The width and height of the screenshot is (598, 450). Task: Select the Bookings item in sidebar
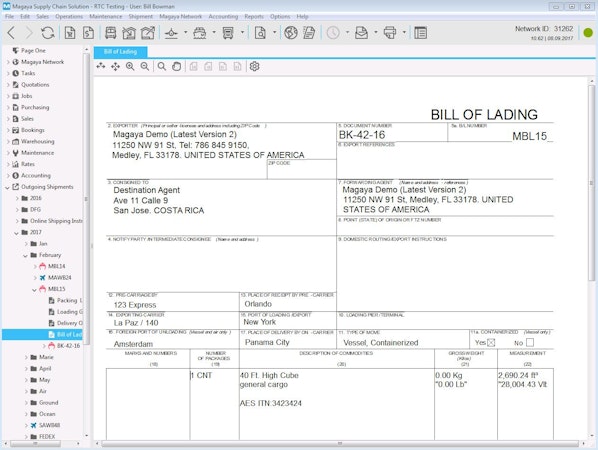[x=33, y=130]
